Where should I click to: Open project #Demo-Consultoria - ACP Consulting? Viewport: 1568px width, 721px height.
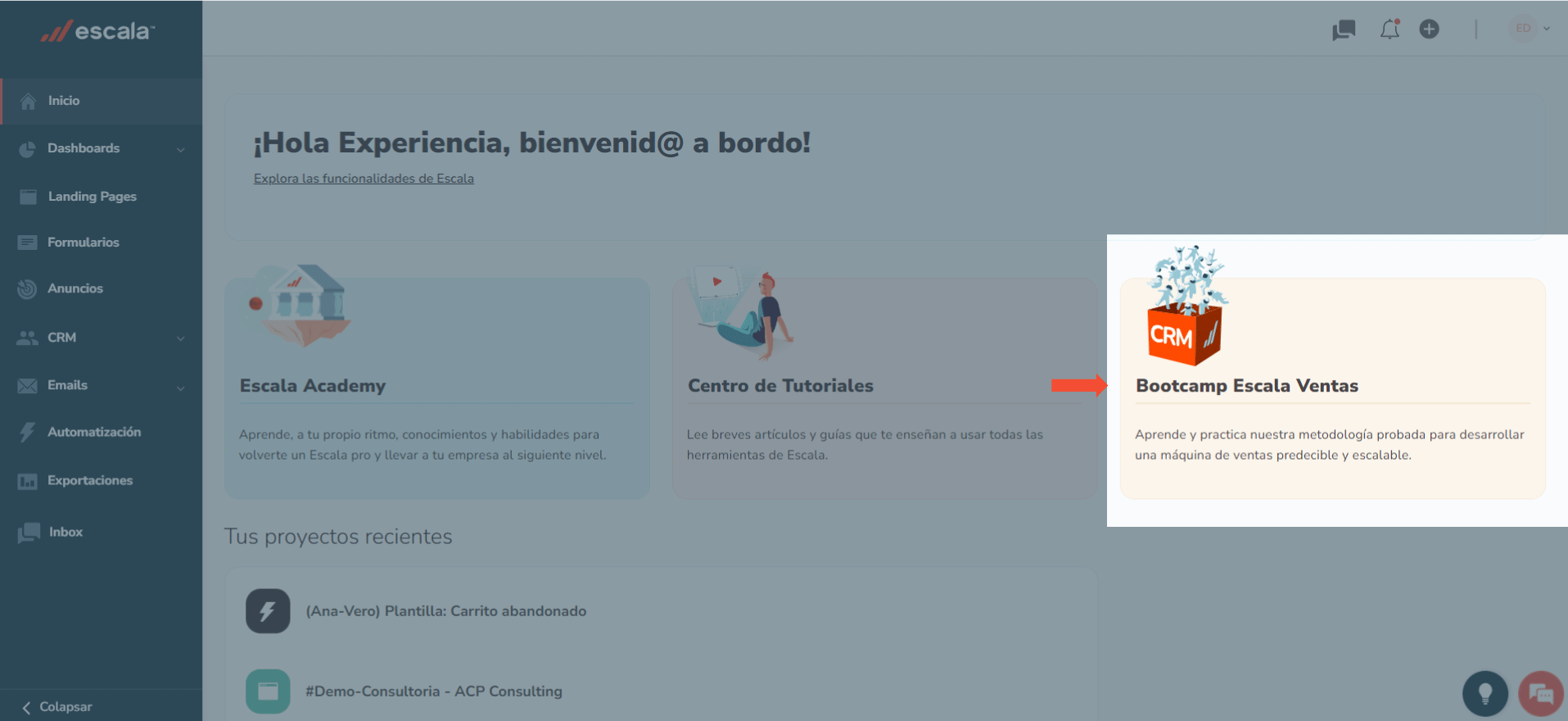tap(434, 692)
